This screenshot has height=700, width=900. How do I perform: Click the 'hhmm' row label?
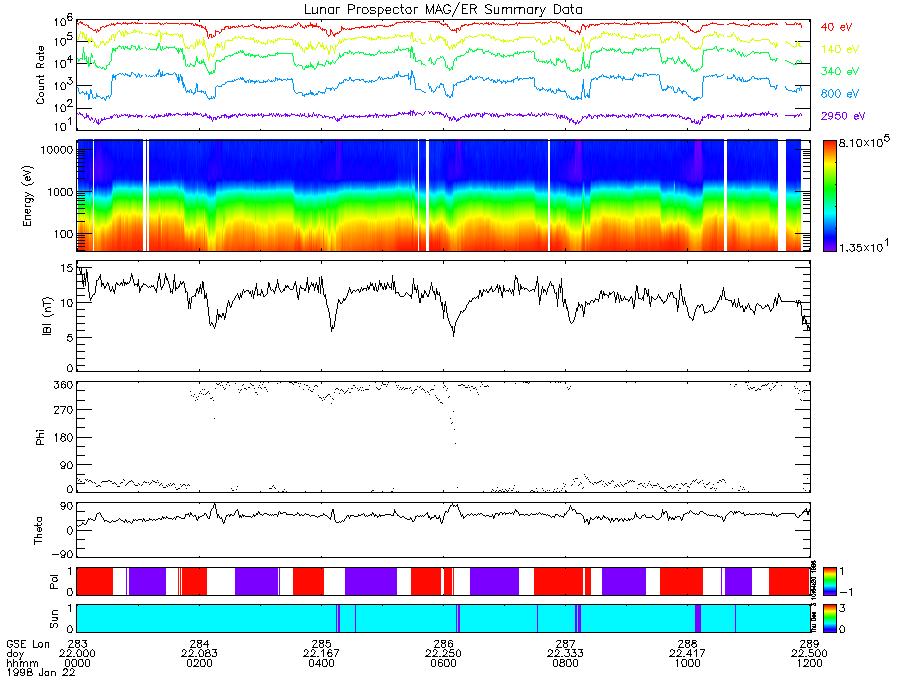pyautogui.click(x=22, y=663)
